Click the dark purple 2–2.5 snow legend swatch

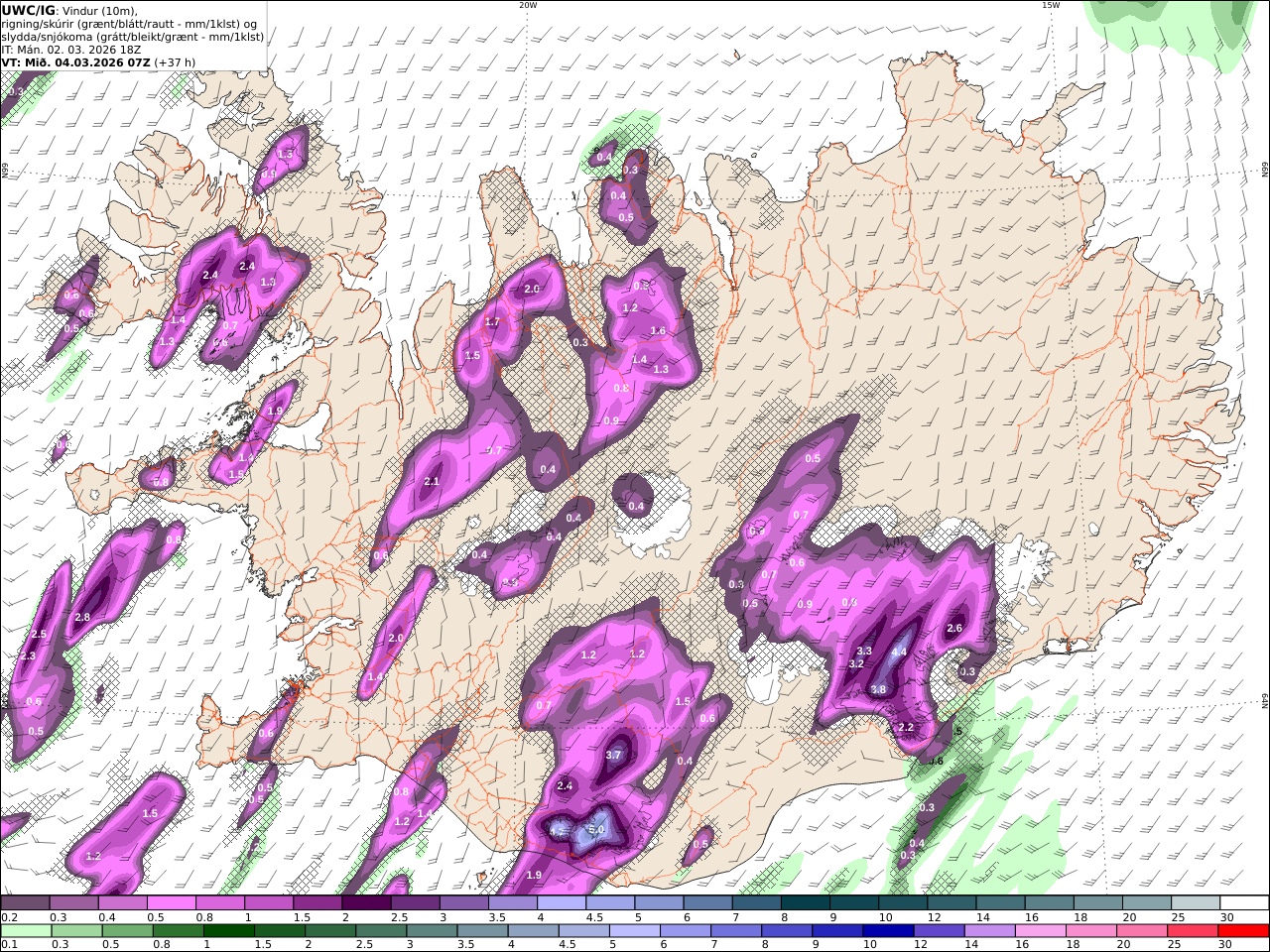[x=366, y=903]
